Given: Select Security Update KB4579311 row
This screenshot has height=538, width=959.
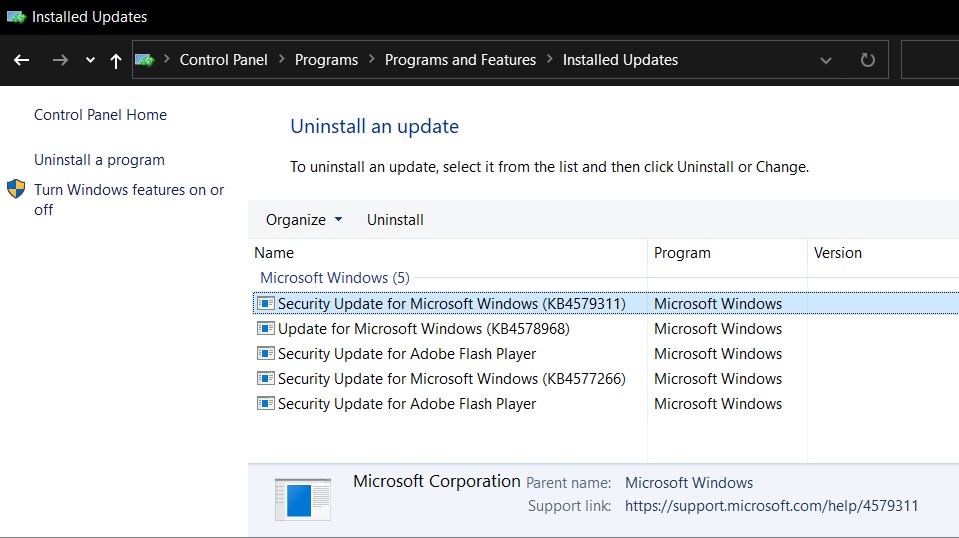Looking at the screenshot, I should tap(605, 304).
